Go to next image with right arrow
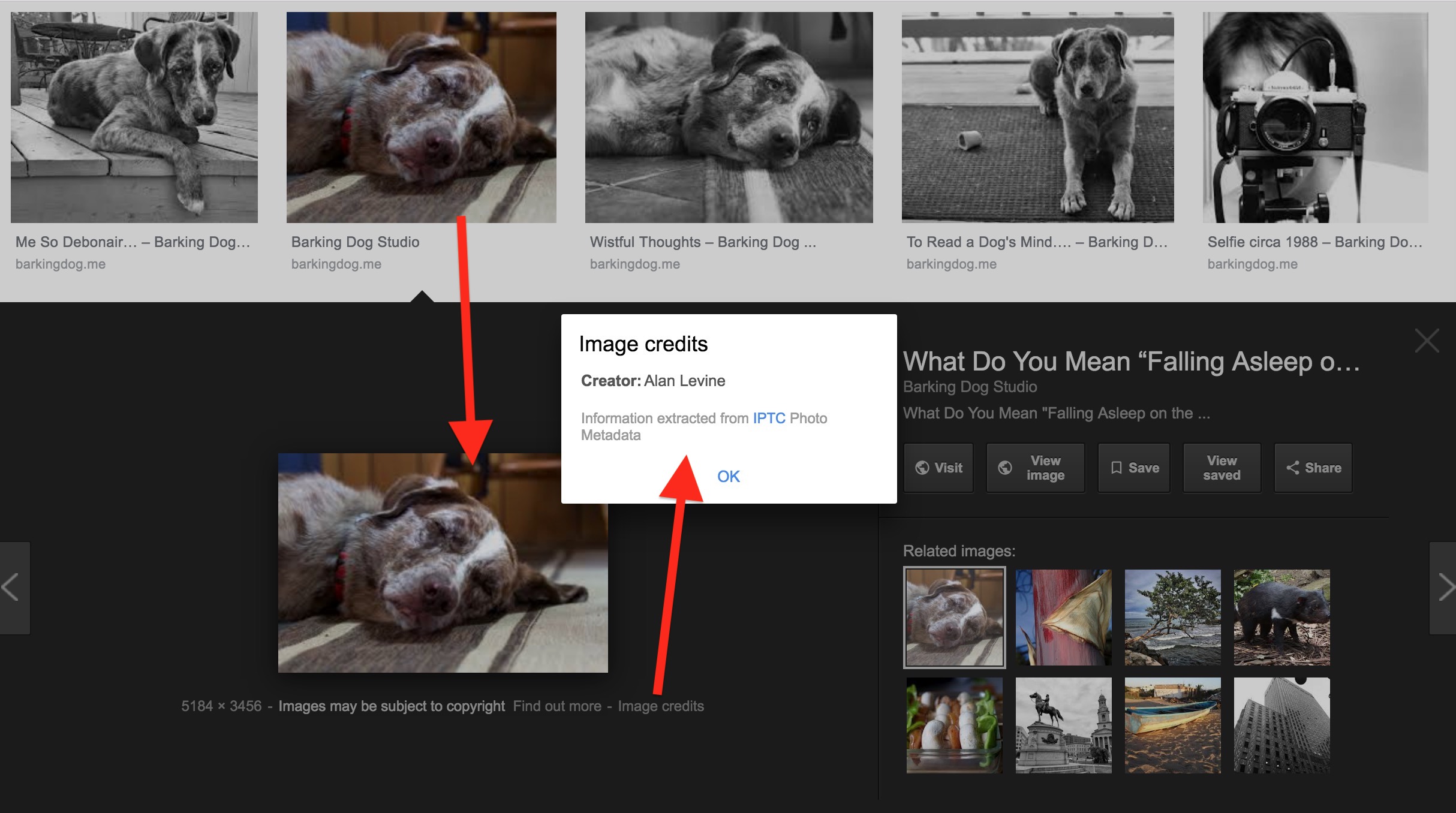The image size is (1456, 813). click(1445, 588)
